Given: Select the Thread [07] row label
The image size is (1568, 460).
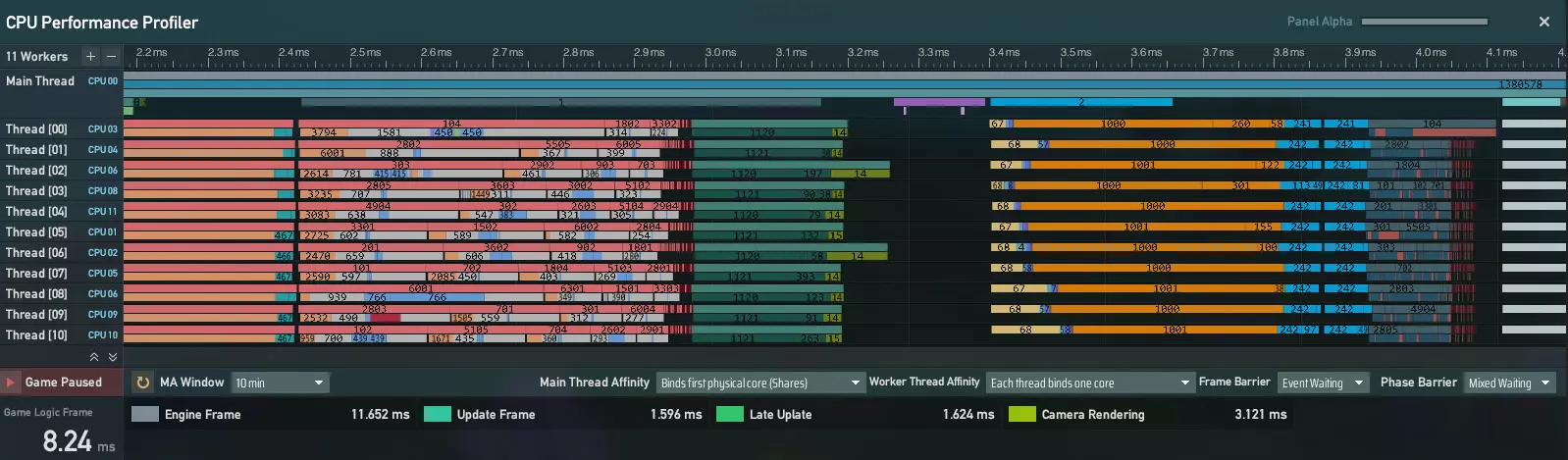Looking at the screenshot, I should [36, 273].
